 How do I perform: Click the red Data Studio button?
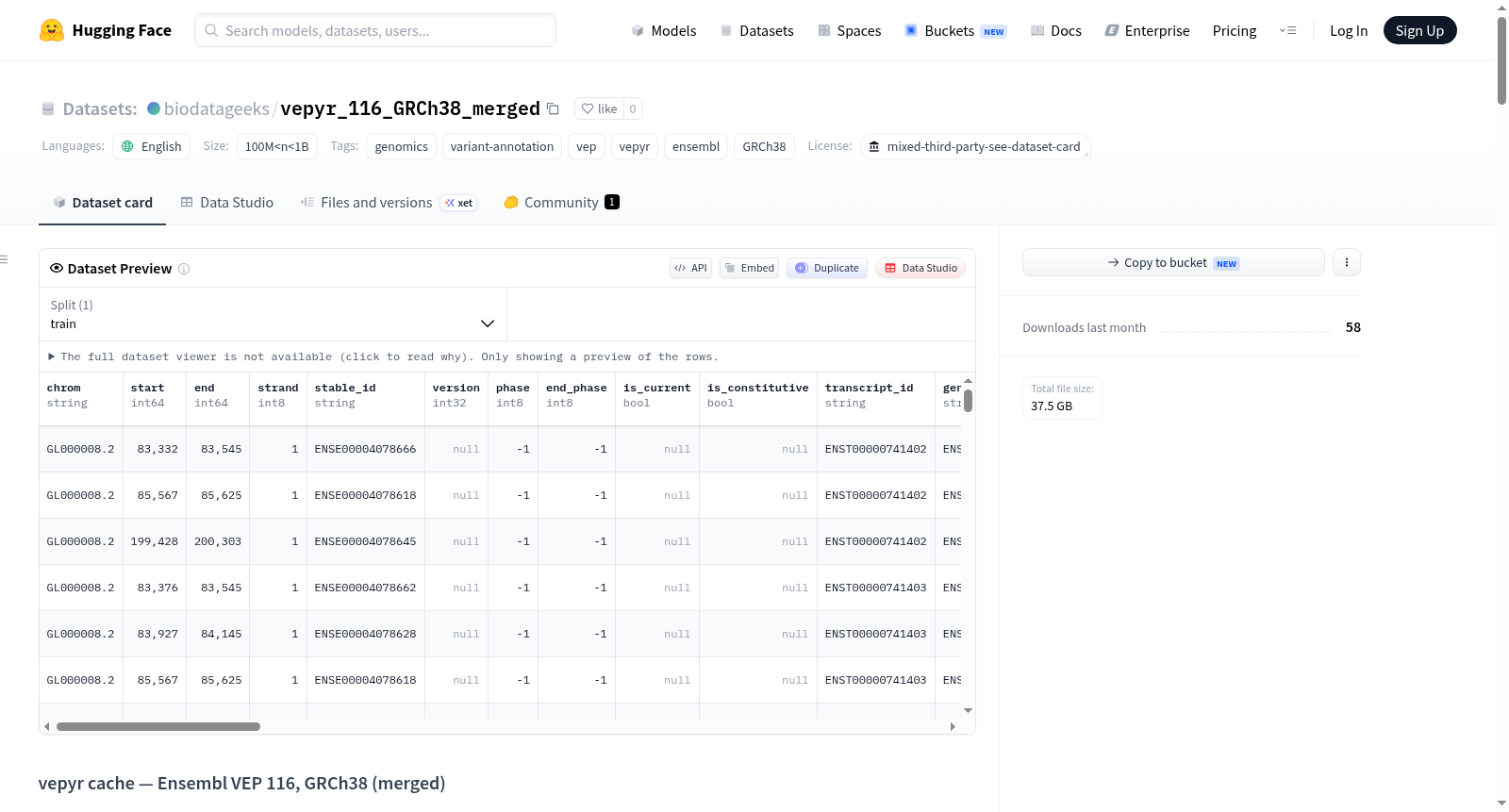point(920,268)
